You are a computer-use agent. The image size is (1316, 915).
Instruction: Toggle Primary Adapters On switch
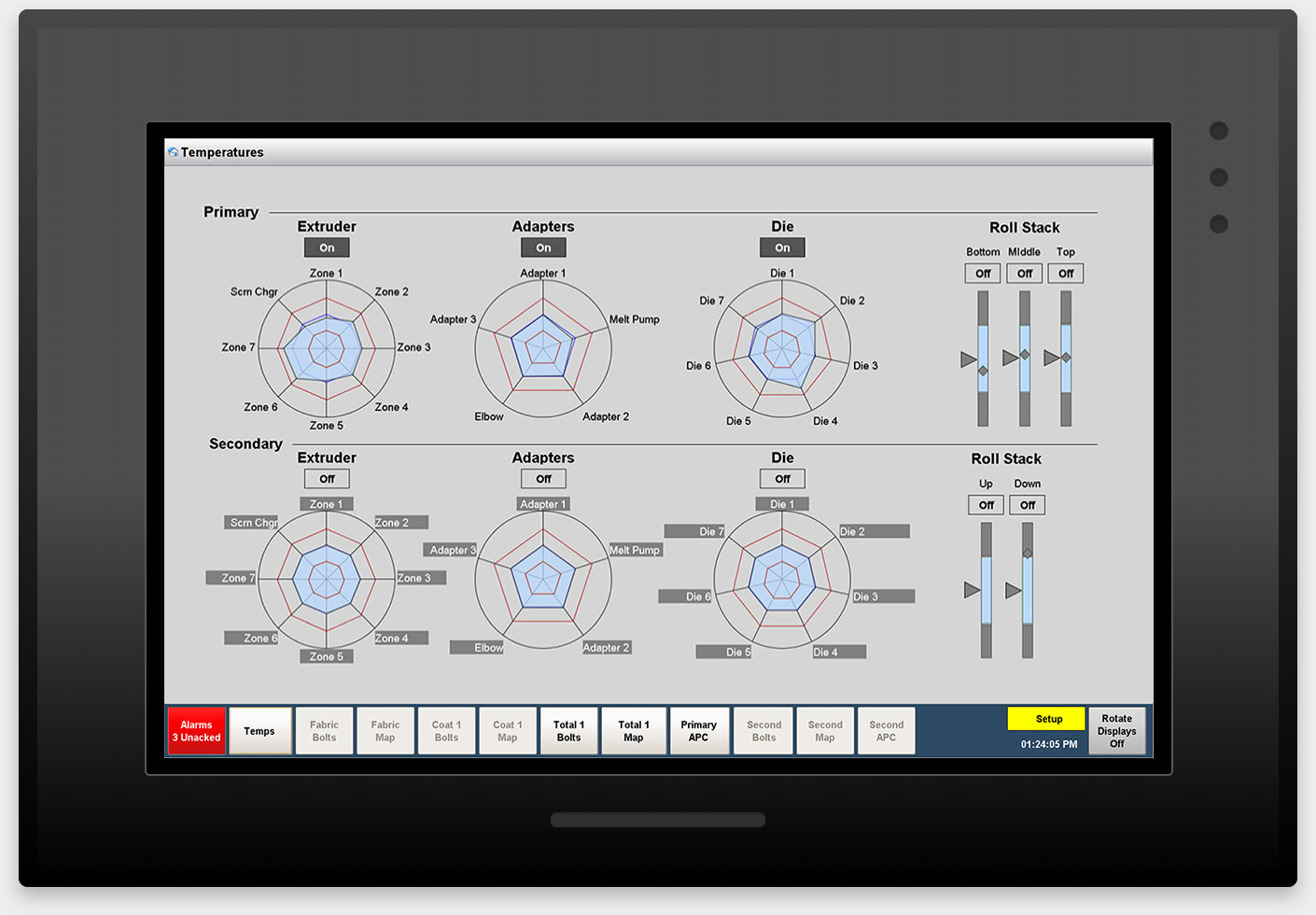[543, 247]
